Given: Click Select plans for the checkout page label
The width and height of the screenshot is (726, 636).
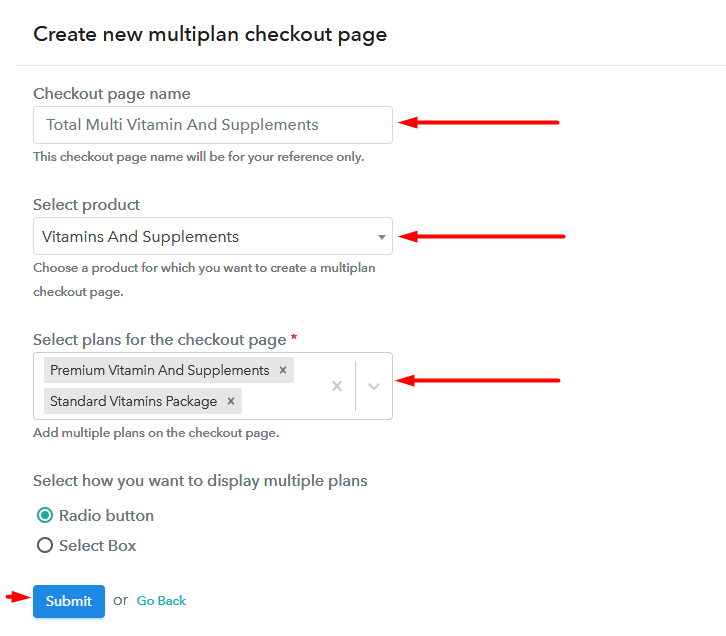Looking at the screenshot, I should (159, 340).
